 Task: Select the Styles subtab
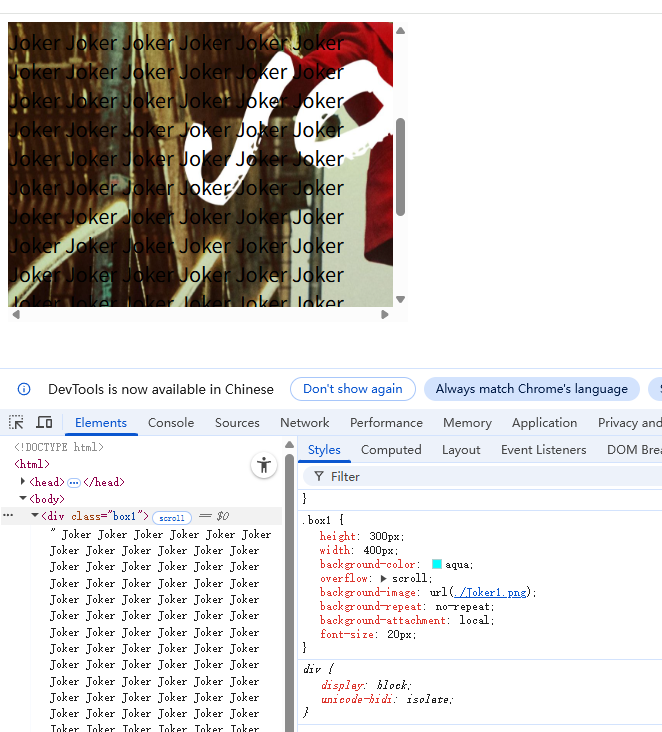[324, 450]
